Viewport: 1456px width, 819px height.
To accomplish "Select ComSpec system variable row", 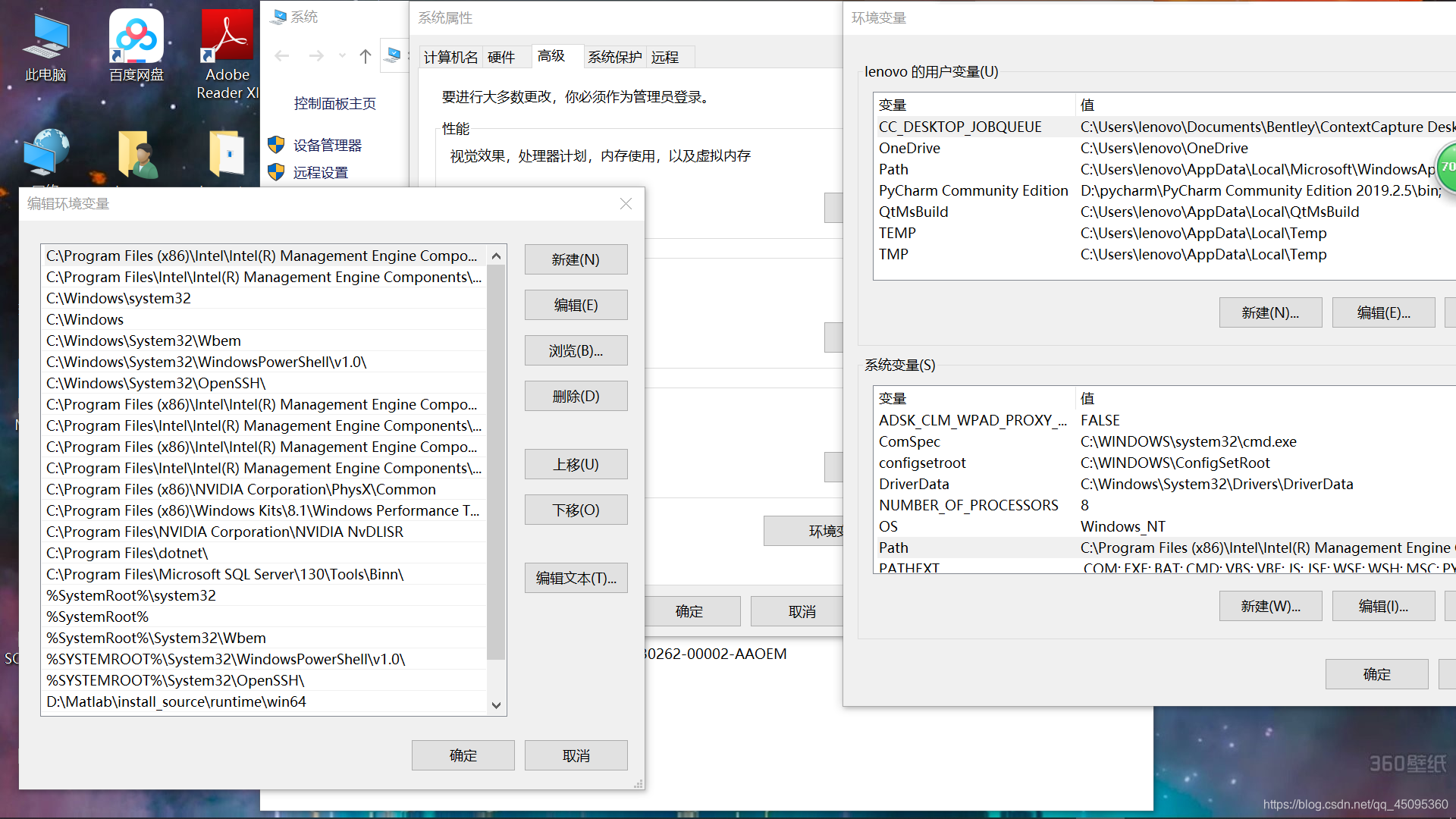I will 1165,441.
